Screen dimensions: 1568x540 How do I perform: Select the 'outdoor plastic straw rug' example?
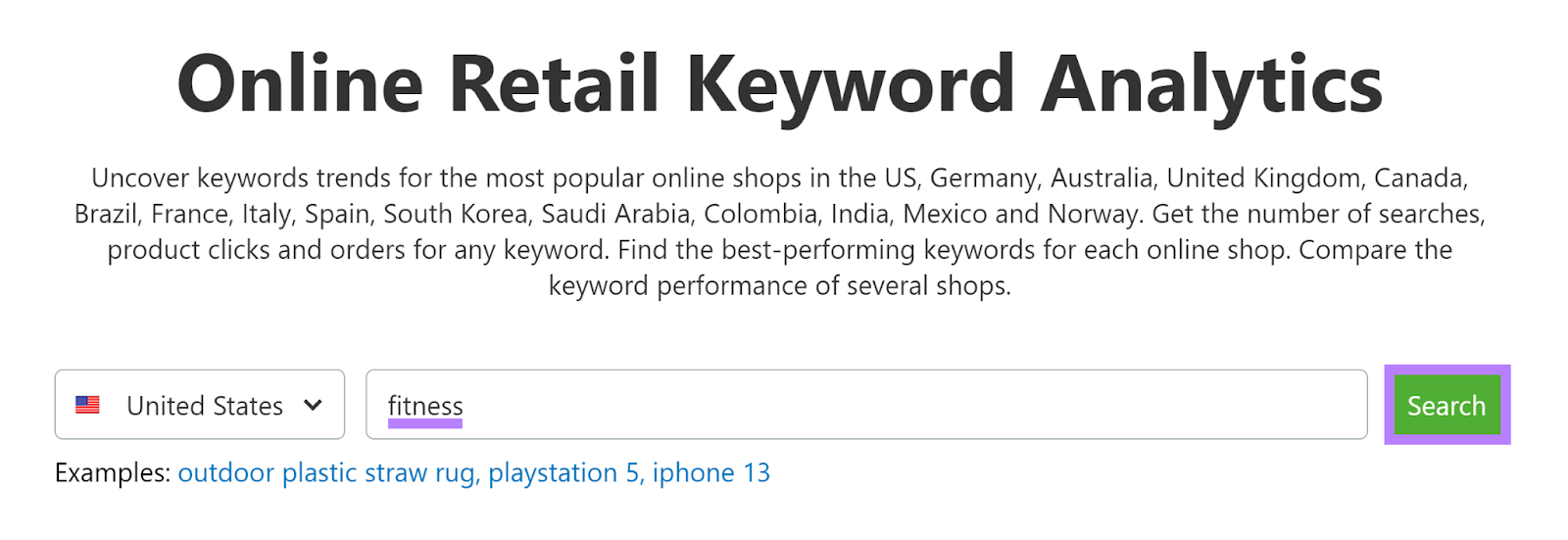(327, 473)
